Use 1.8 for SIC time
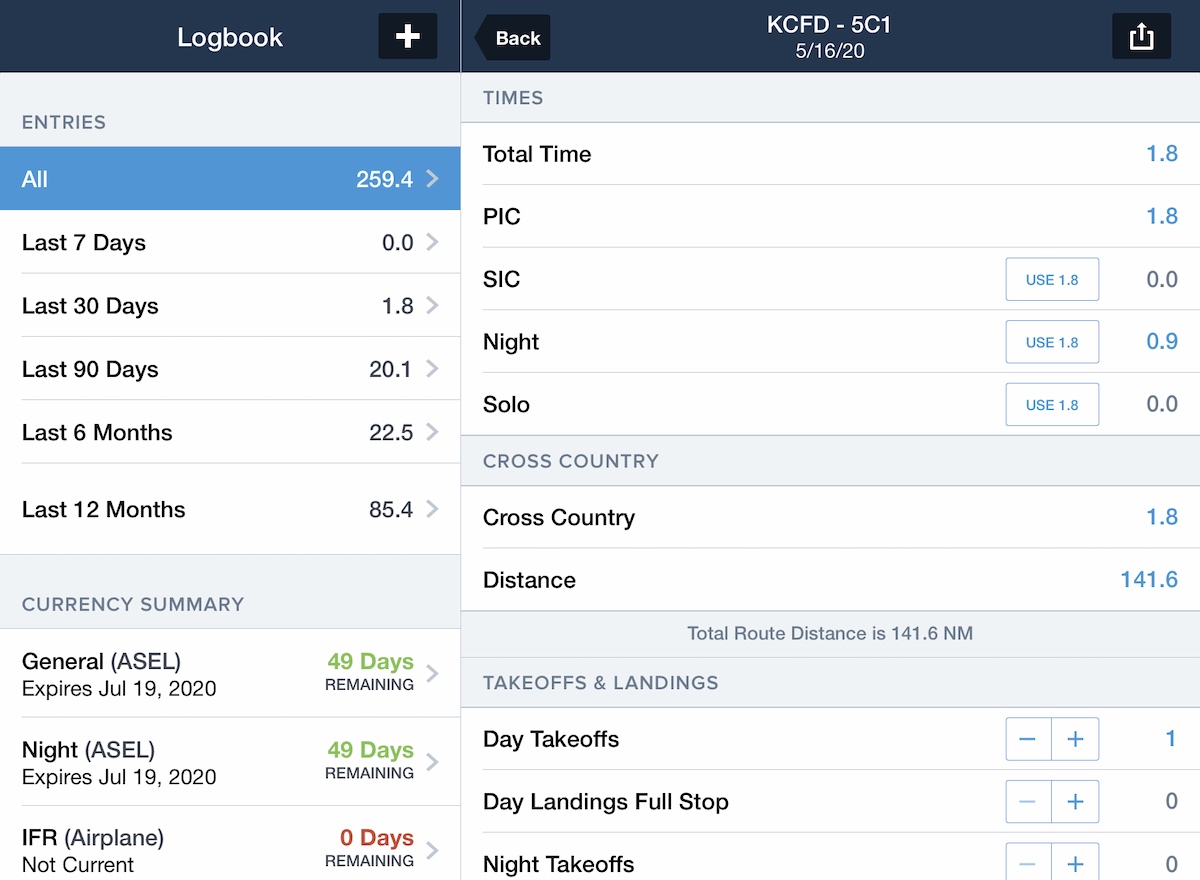The width and height of the screenshot is (1200, 880). click(1052, 280)
